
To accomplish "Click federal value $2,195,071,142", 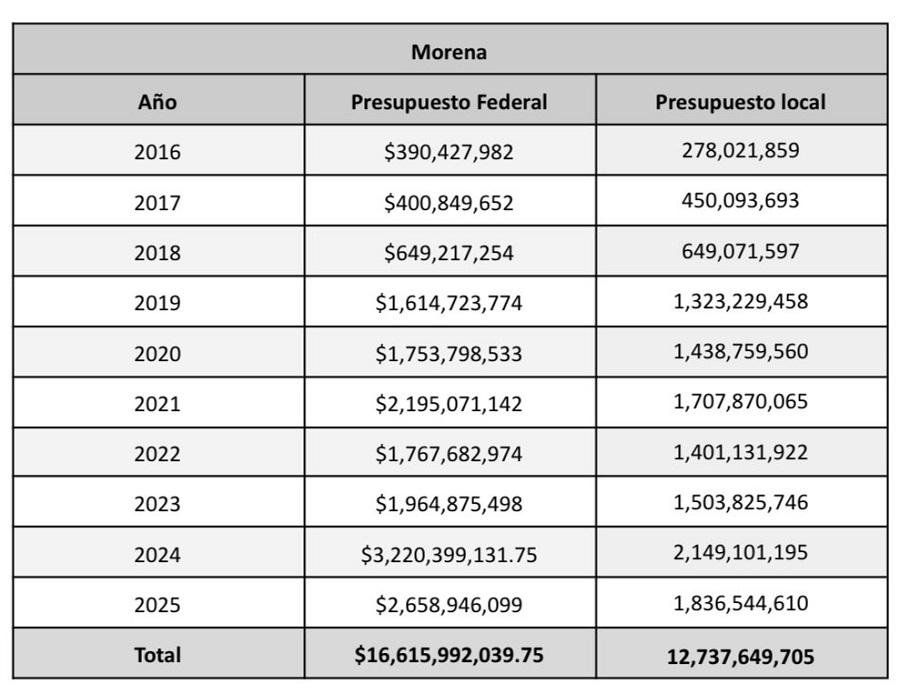I will point(449,403).
